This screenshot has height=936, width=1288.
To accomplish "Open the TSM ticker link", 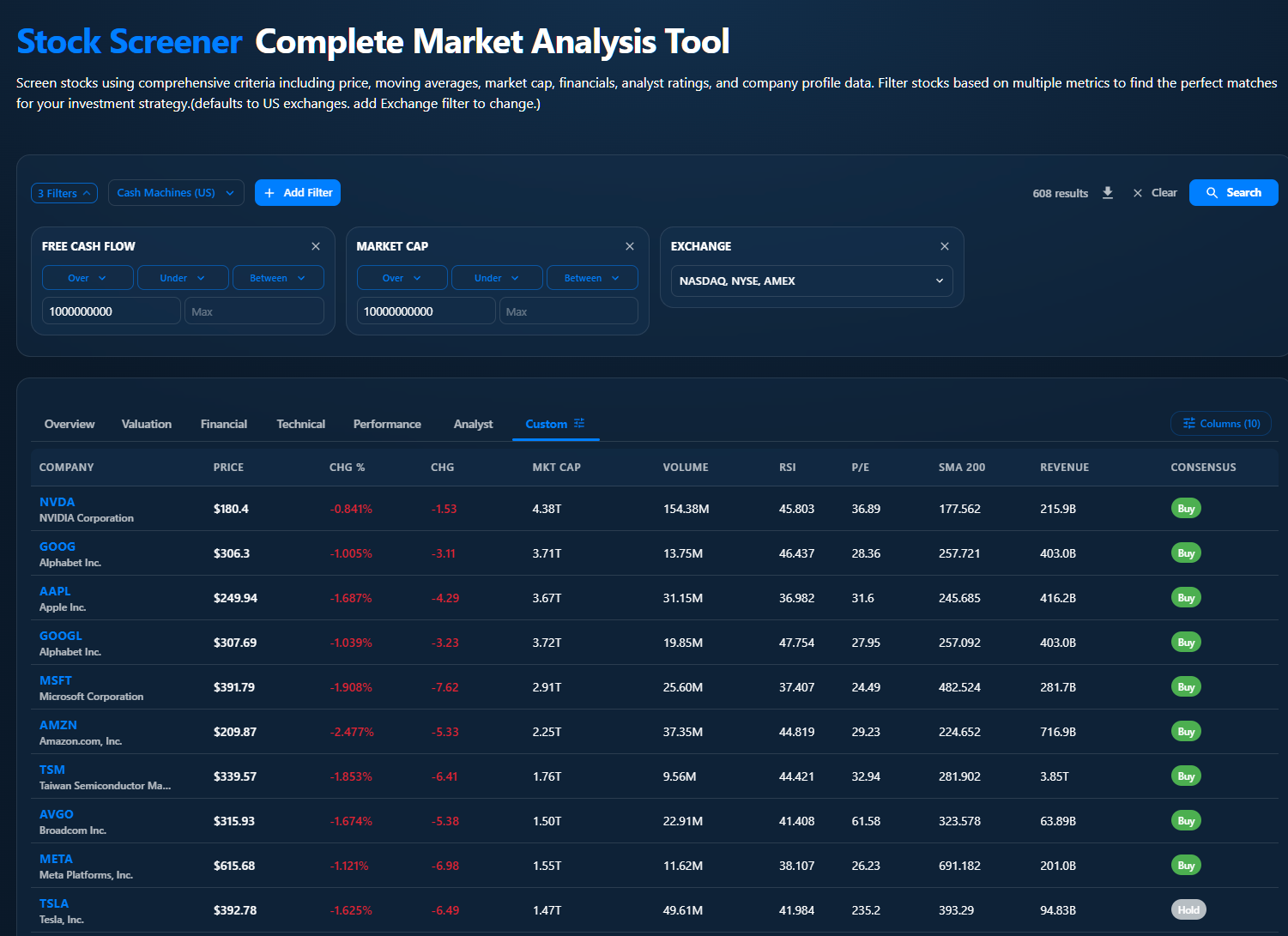I will click(52, 770).
